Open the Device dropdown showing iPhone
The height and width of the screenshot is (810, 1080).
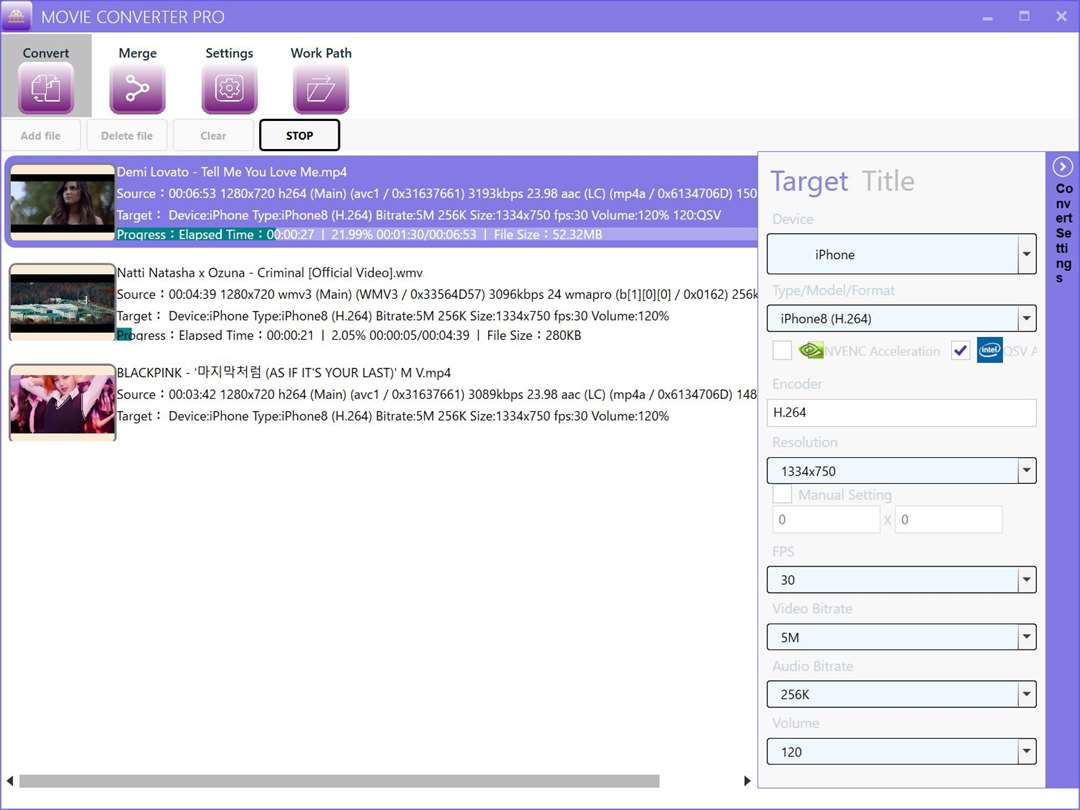901,254
